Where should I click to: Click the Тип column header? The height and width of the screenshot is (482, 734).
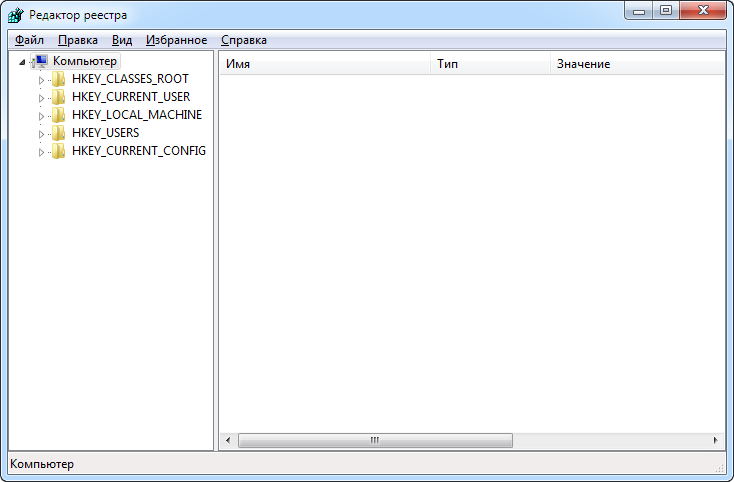pos(490,64)
